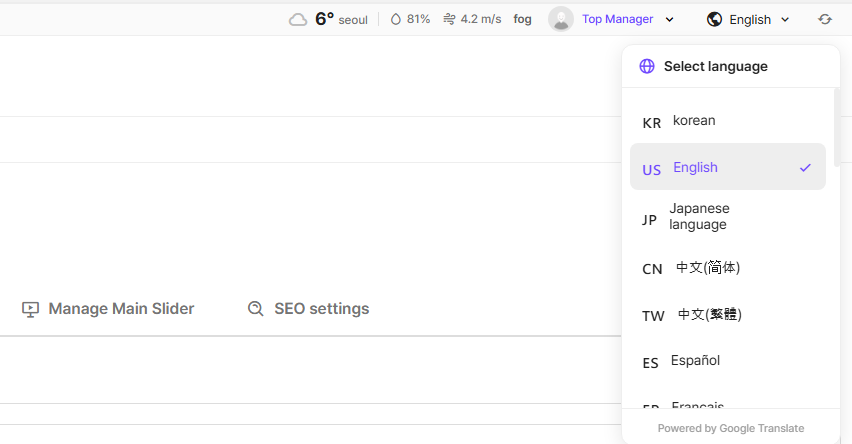The height and width of the screenshot is (444, 852).
Task: Click the cloud weather icon
Action: (x=298, y=19)
